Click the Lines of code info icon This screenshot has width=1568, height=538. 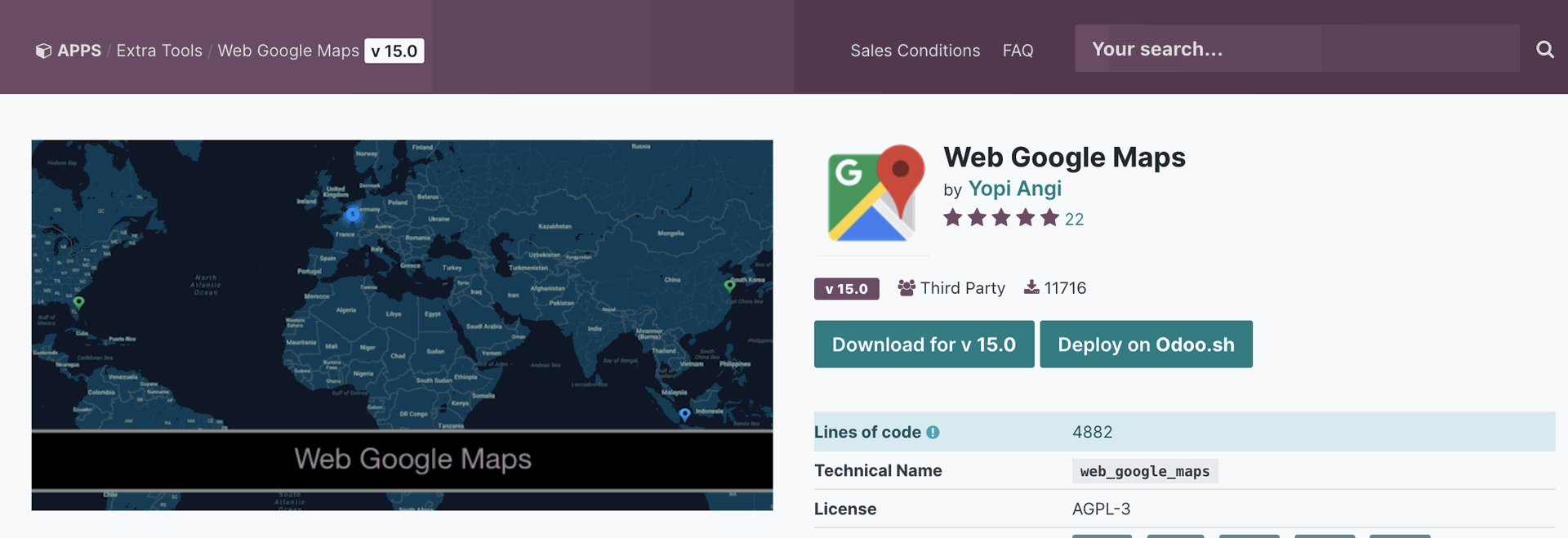coord(933,433)
